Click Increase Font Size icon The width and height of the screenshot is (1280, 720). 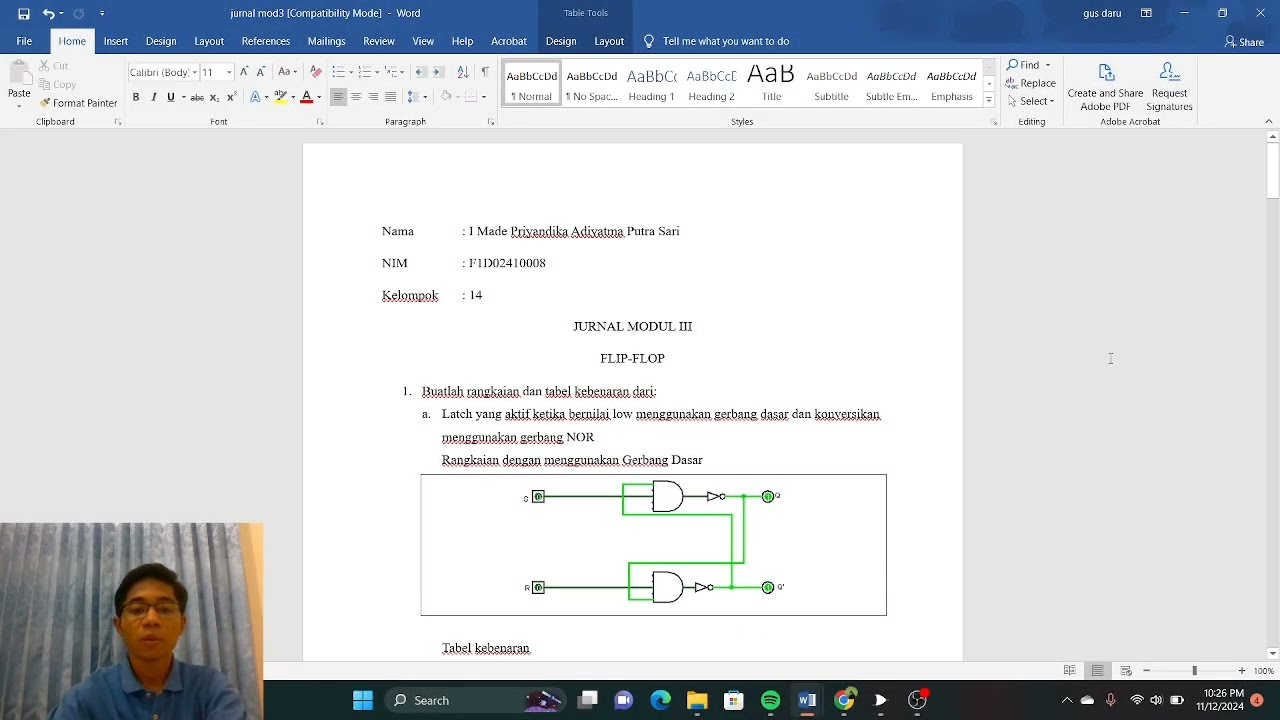point(244,72)
